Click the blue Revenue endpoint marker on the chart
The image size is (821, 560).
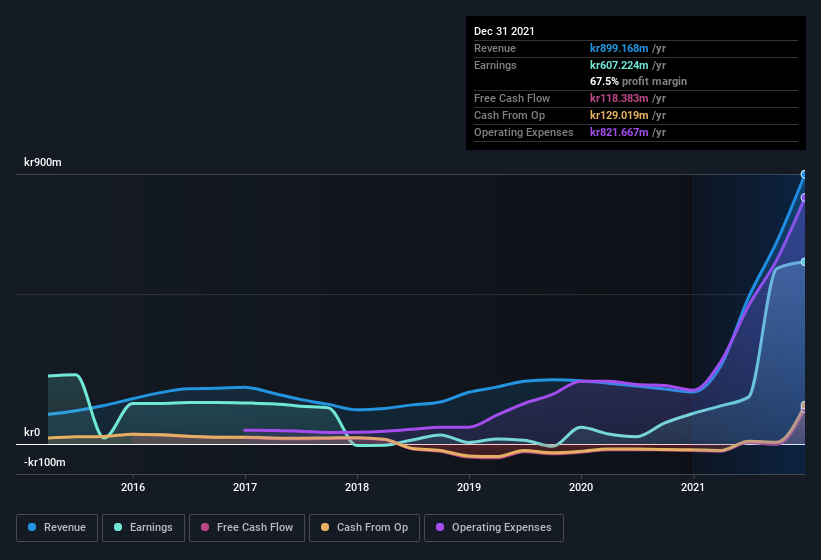point(804,175)
